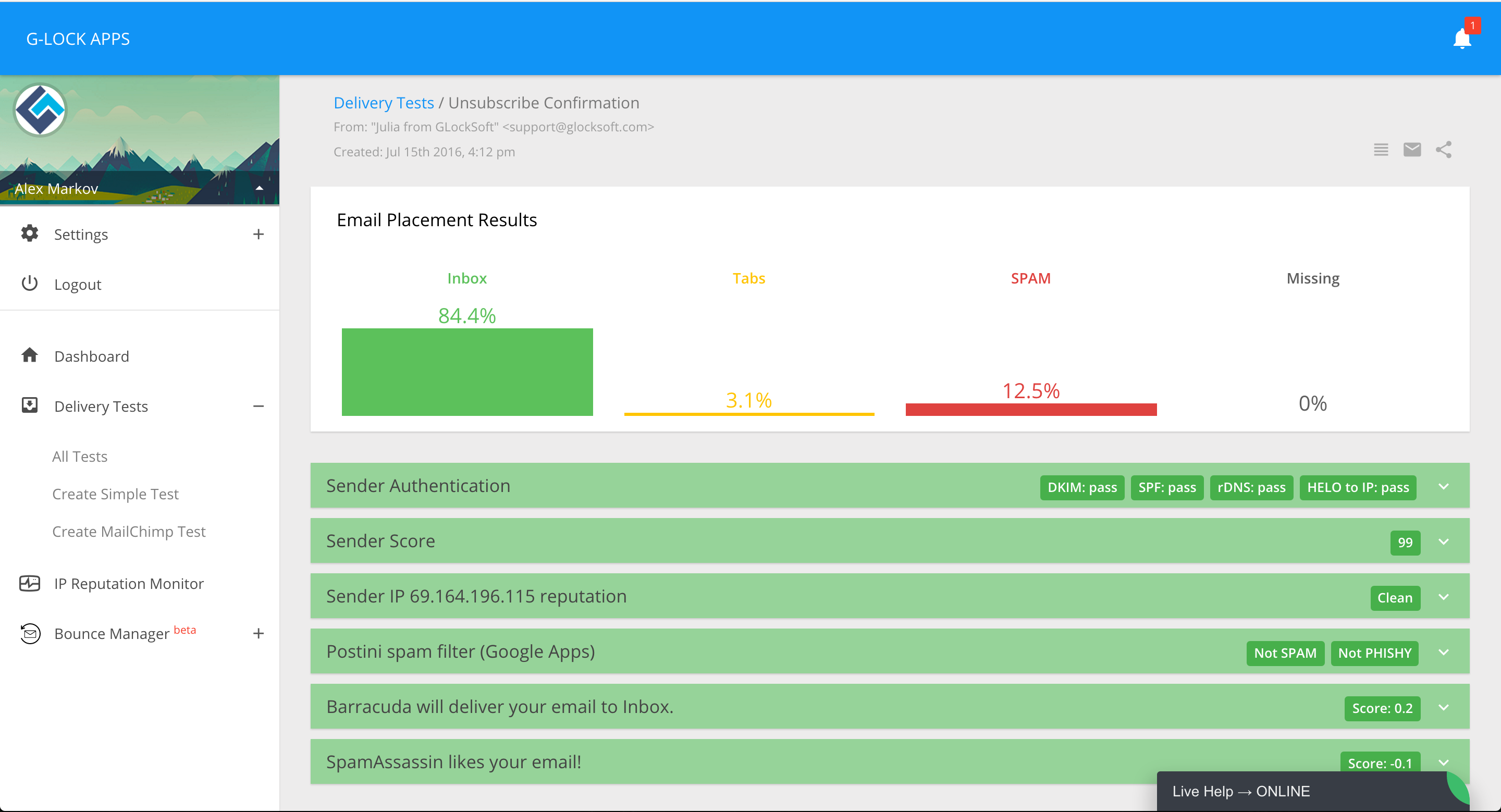Screen dimensions: 1501x812
Task: Click the G-Lock logo avatar
Action: click(x=40, y=109)
